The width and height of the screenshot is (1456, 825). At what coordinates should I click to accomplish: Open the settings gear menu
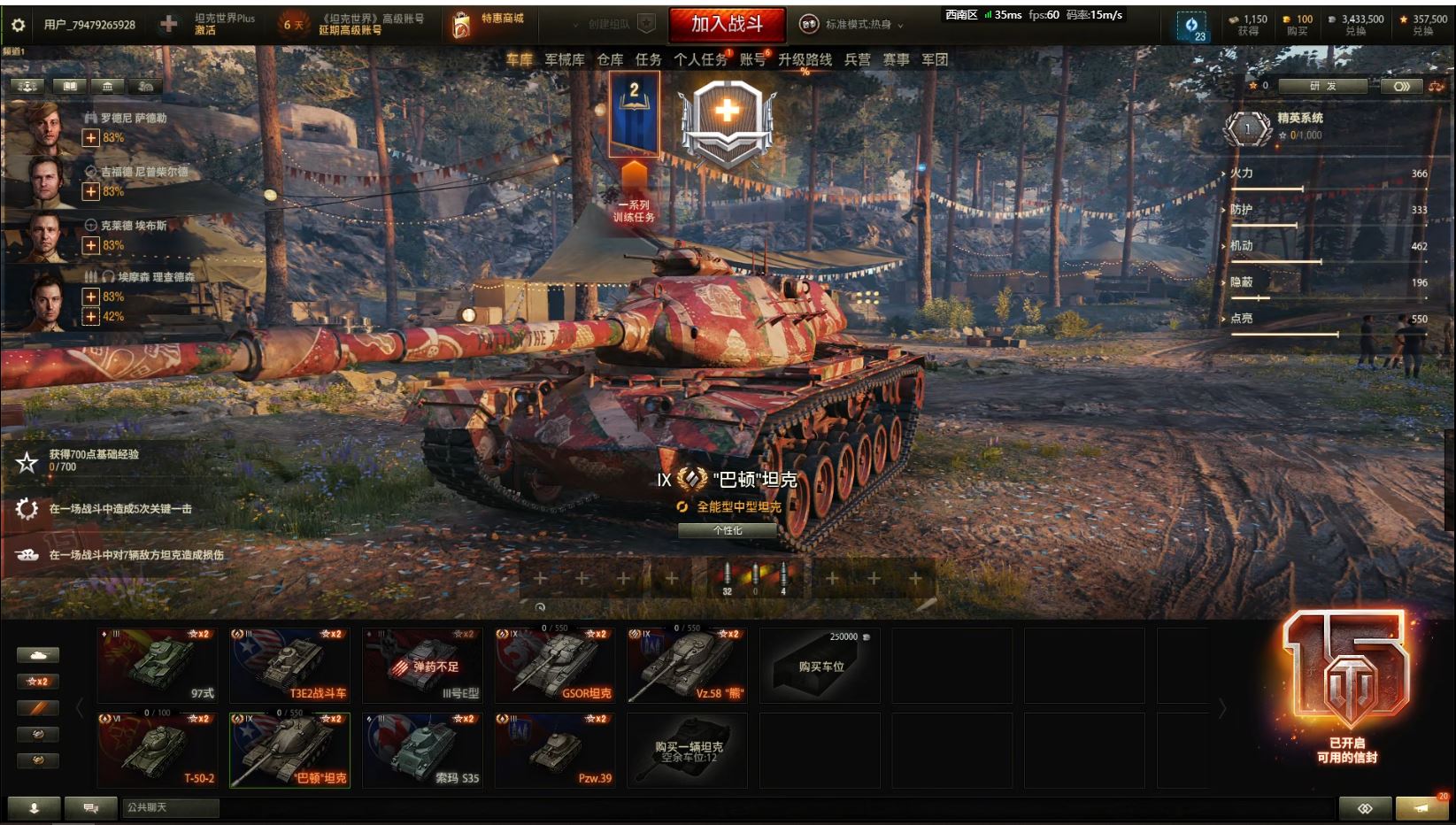click(18, 25)
